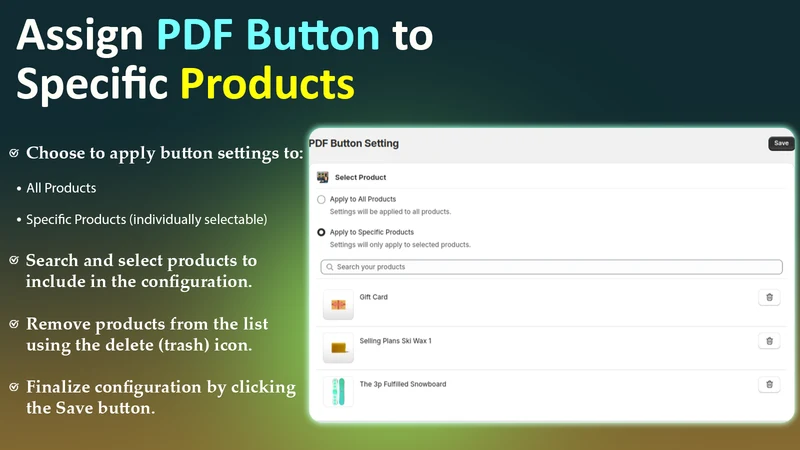The height and width of the screenshot is (450, 800).
Task: Open the Gift Card product thumbnail
Action: pyautogui.click(x=338, y=305)
